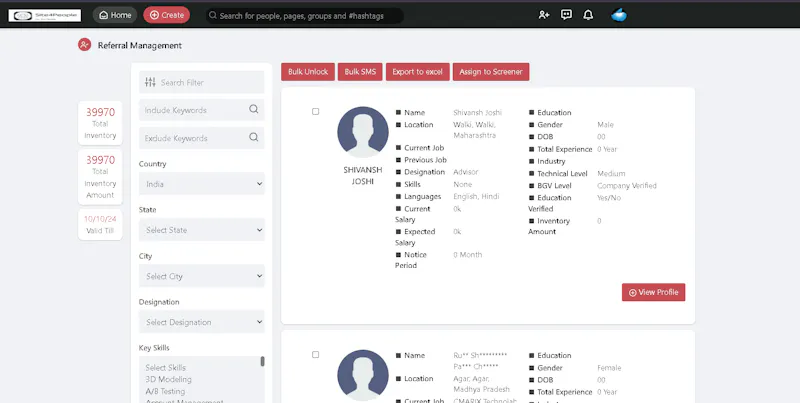Screen dimensions: 800x403
Task: Click the Referral Management heading text
Action: (x=140, y=45)
